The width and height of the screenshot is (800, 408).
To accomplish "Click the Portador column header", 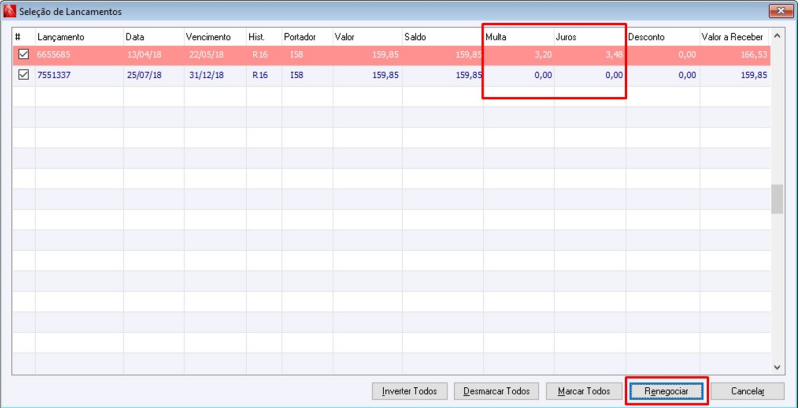I will point(307,37).
